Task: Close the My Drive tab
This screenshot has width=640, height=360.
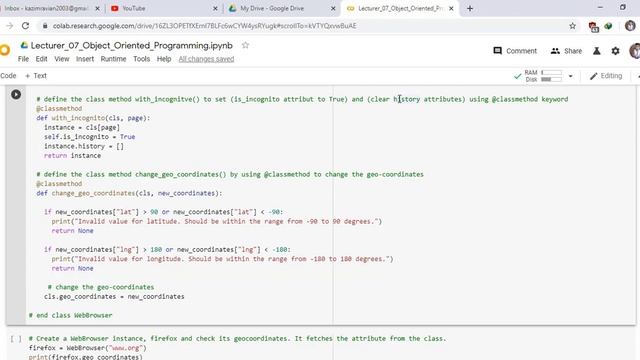Action: [333, 8]
